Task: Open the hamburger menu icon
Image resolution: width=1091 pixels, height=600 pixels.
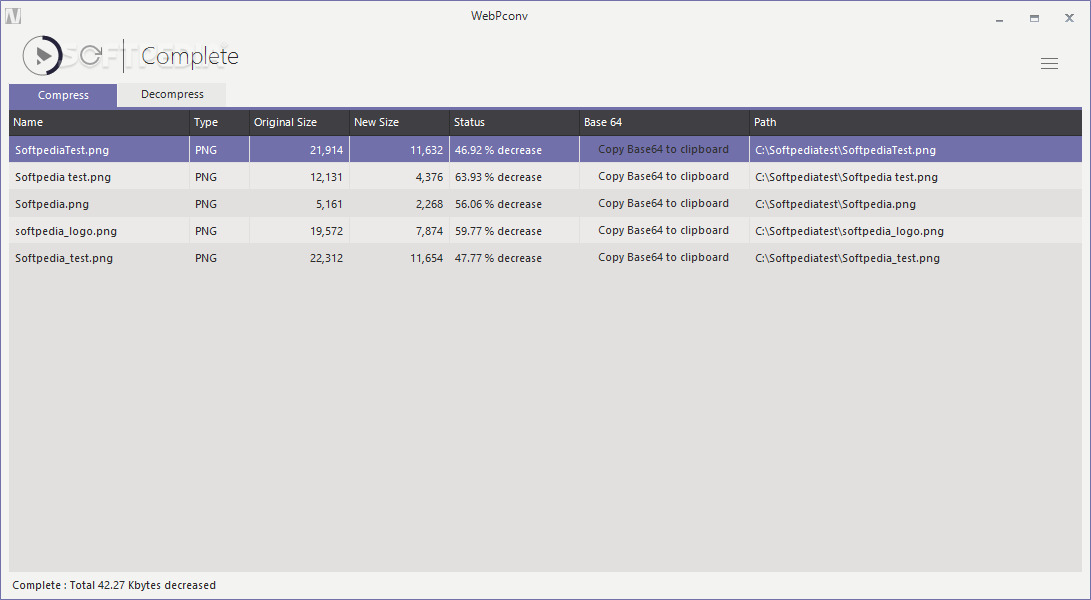Action: [x=1049, y=63]
